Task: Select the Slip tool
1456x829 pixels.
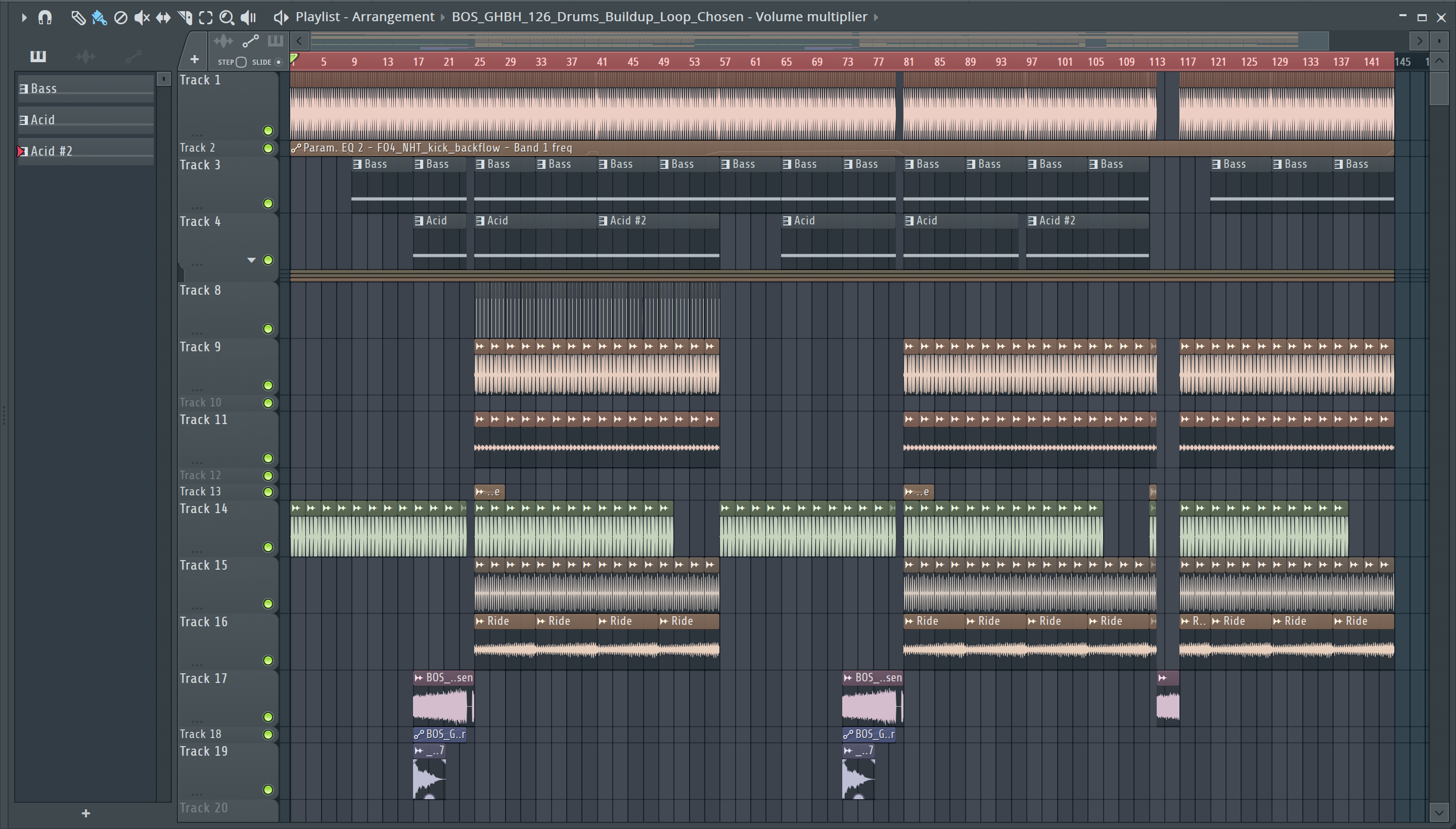Action: click(163, 18)
